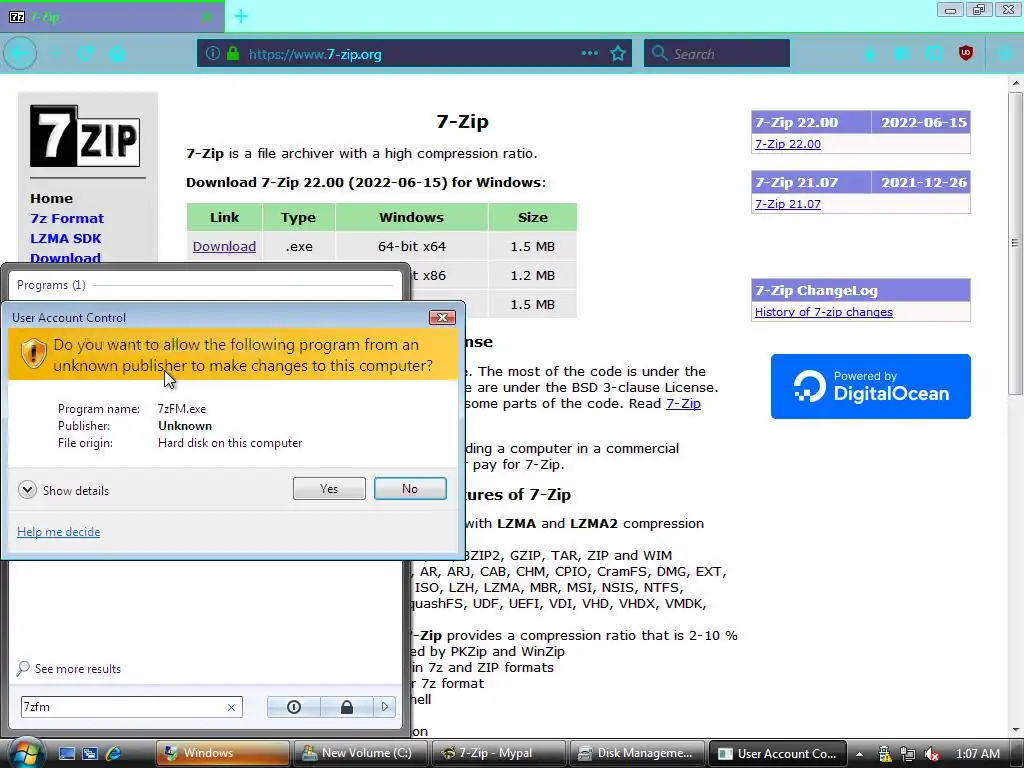Click the uBlock Origin shield icon
Screen dimensions: 1024x768
click(966, 53)
